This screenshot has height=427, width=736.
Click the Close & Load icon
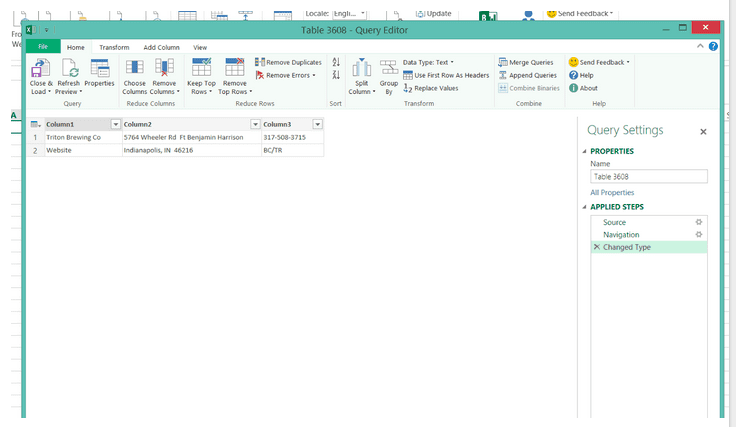40,69
